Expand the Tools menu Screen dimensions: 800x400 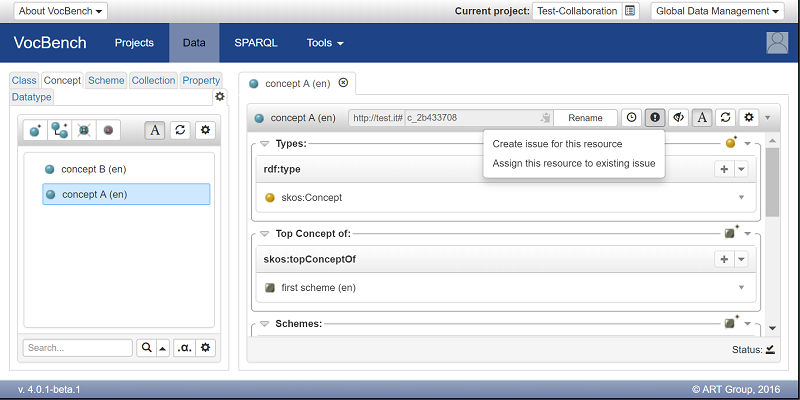[x=325, y=43]
